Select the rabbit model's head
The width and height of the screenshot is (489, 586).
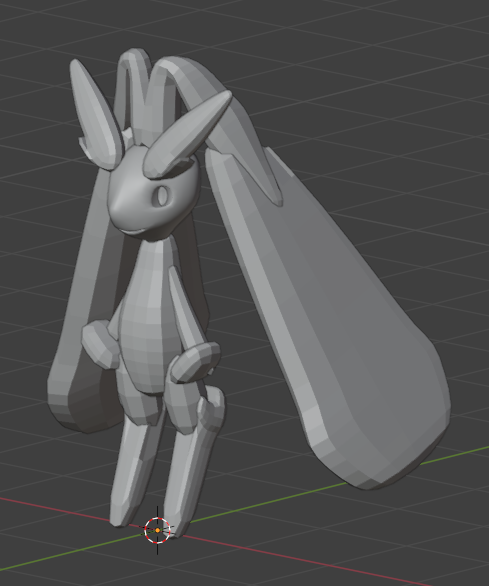(x=153, y=192)
